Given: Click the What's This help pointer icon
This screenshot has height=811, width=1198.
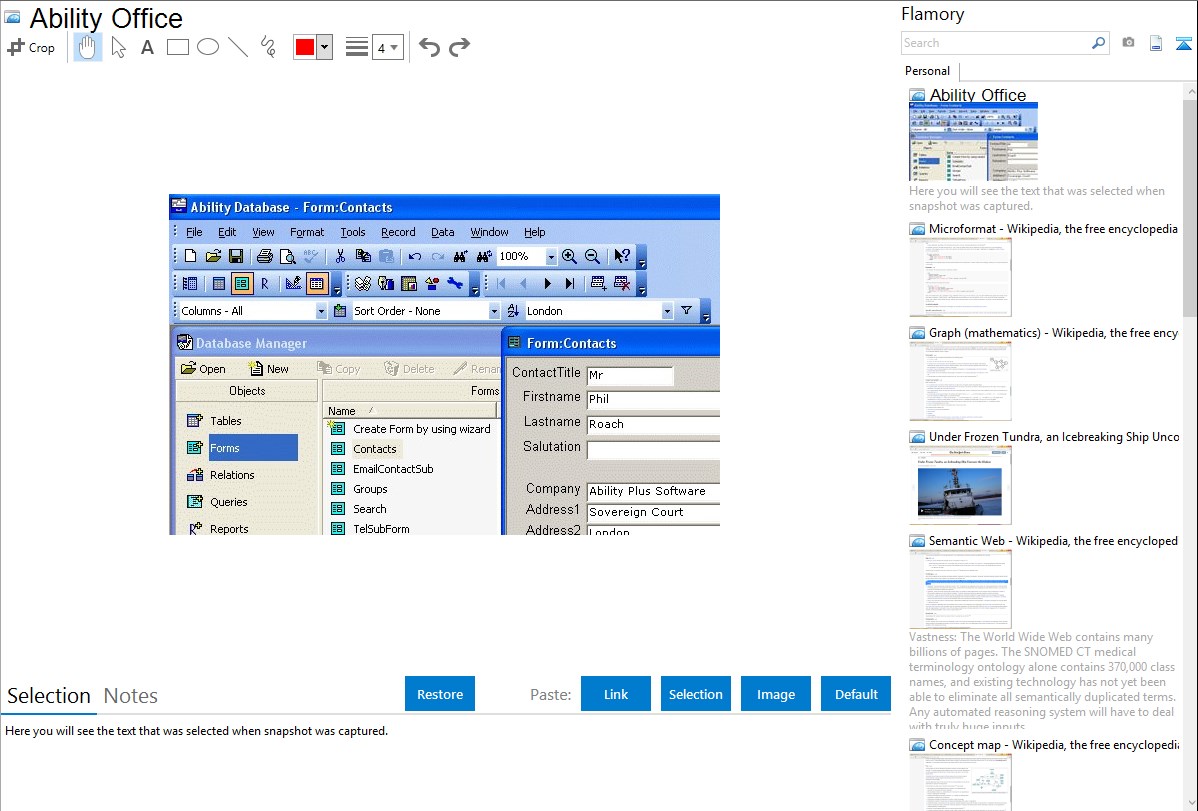Looking at the screenshot, I should tap(622, 256).
